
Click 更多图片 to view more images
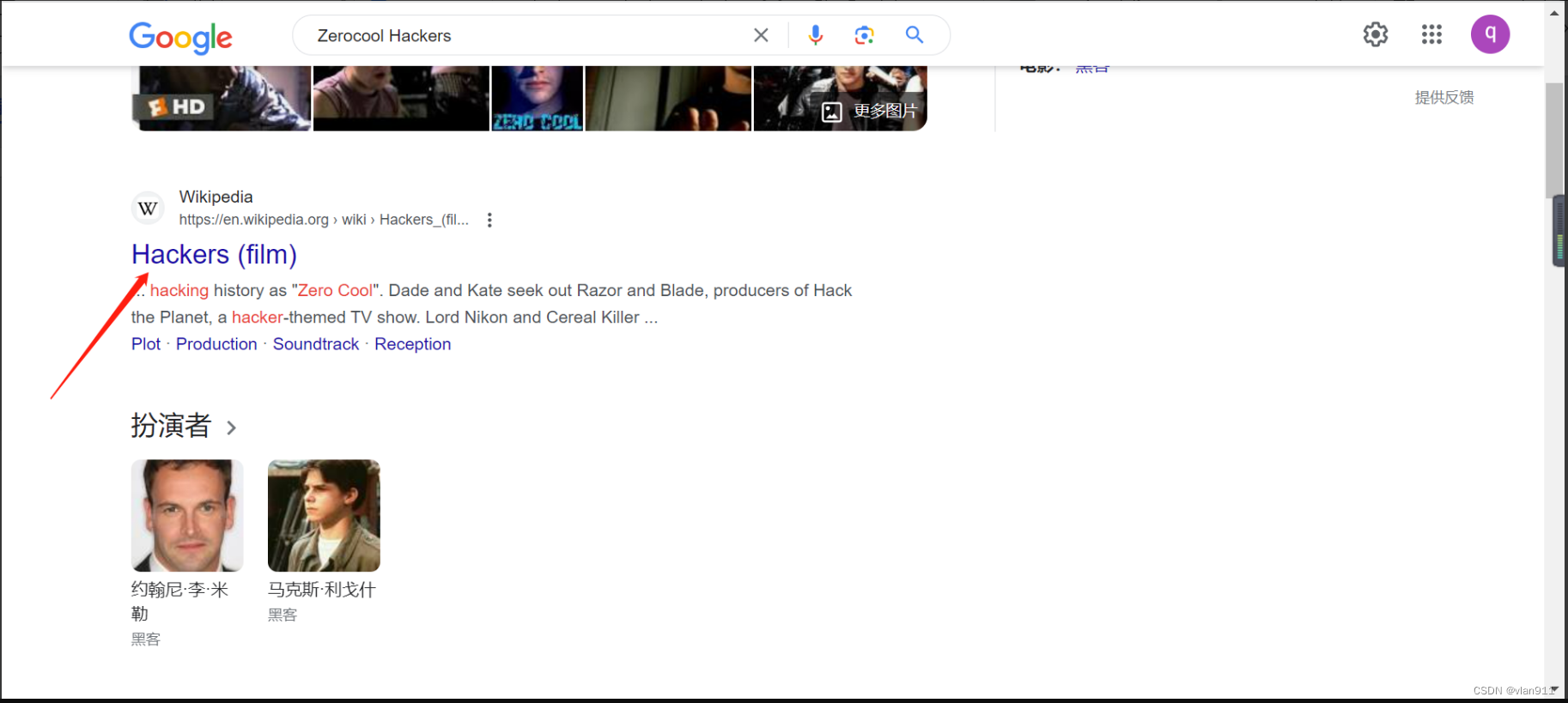click(x=870, y=112)
